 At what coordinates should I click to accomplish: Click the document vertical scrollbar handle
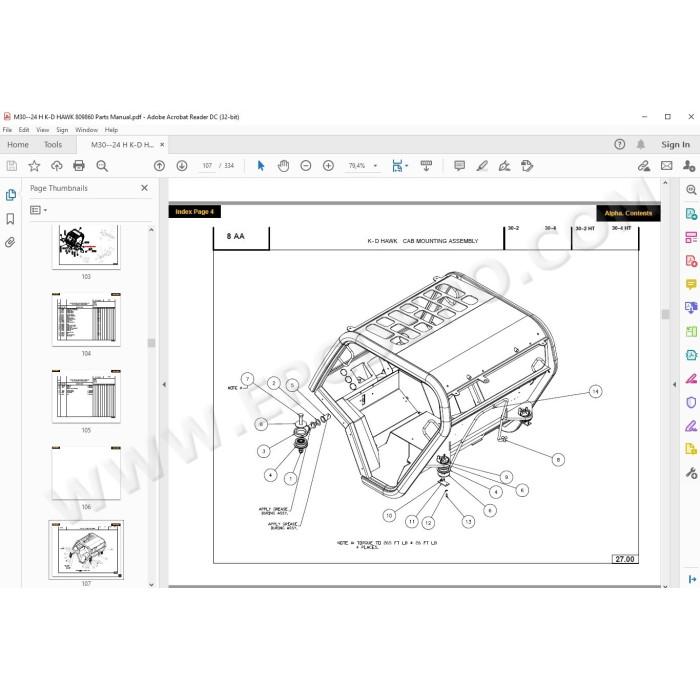[x=666, y=314]
